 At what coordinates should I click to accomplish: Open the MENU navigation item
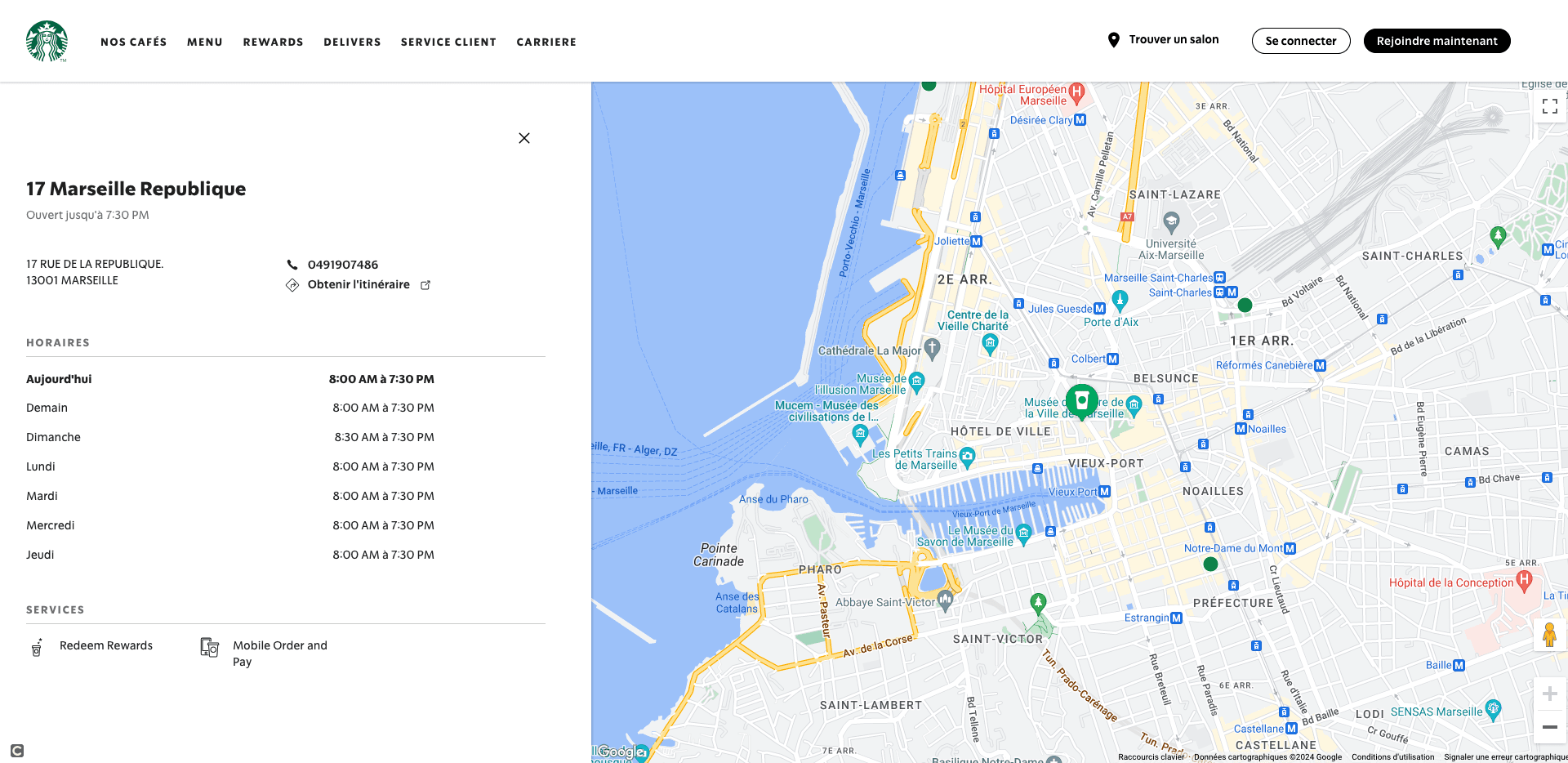pyautogui.click(x=205, y=42)
